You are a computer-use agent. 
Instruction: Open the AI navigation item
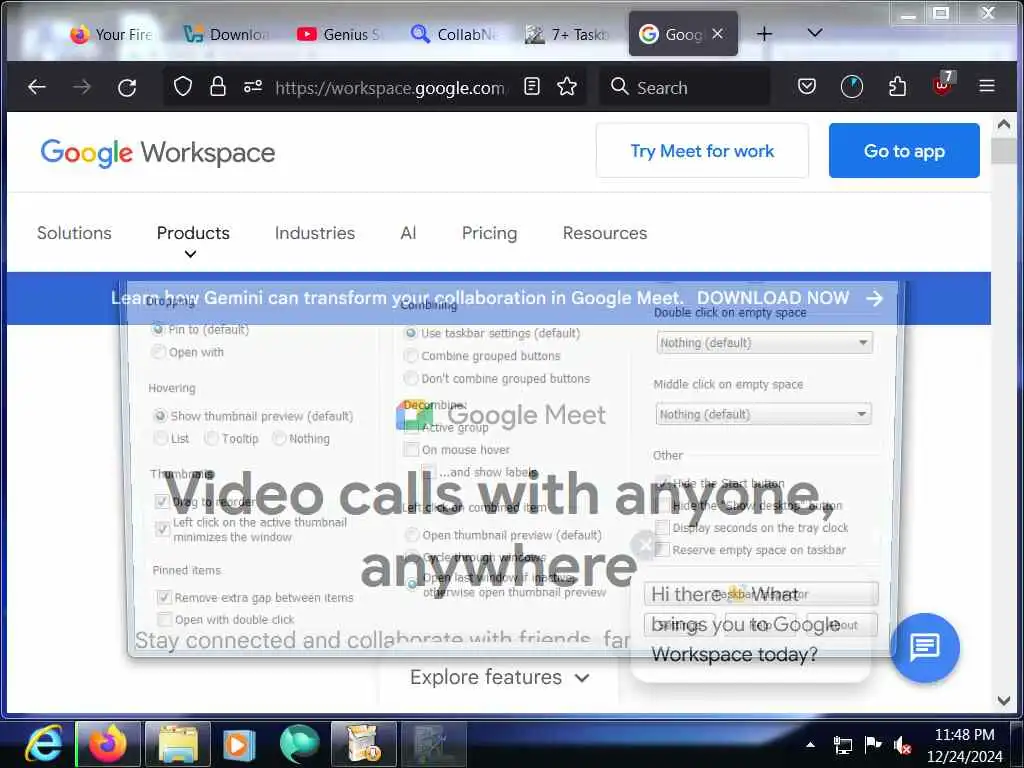point(408,233)
